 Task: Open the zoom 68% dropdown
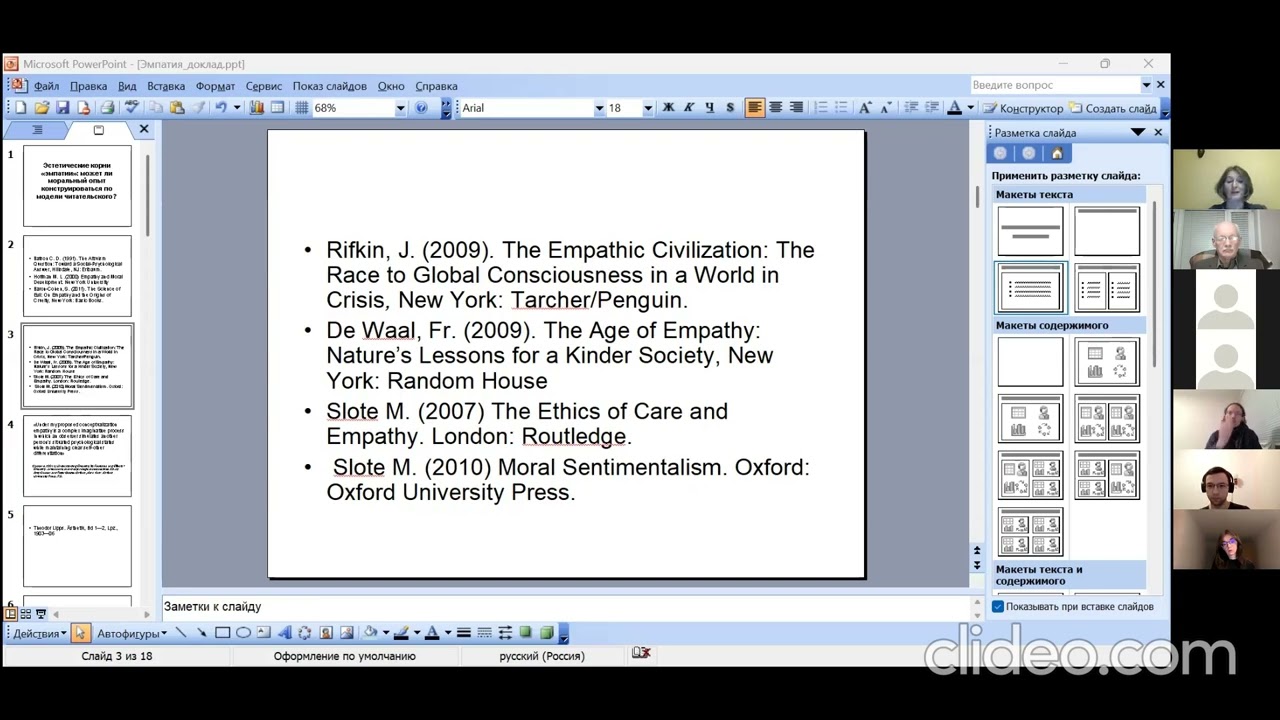tap(400, 108)
